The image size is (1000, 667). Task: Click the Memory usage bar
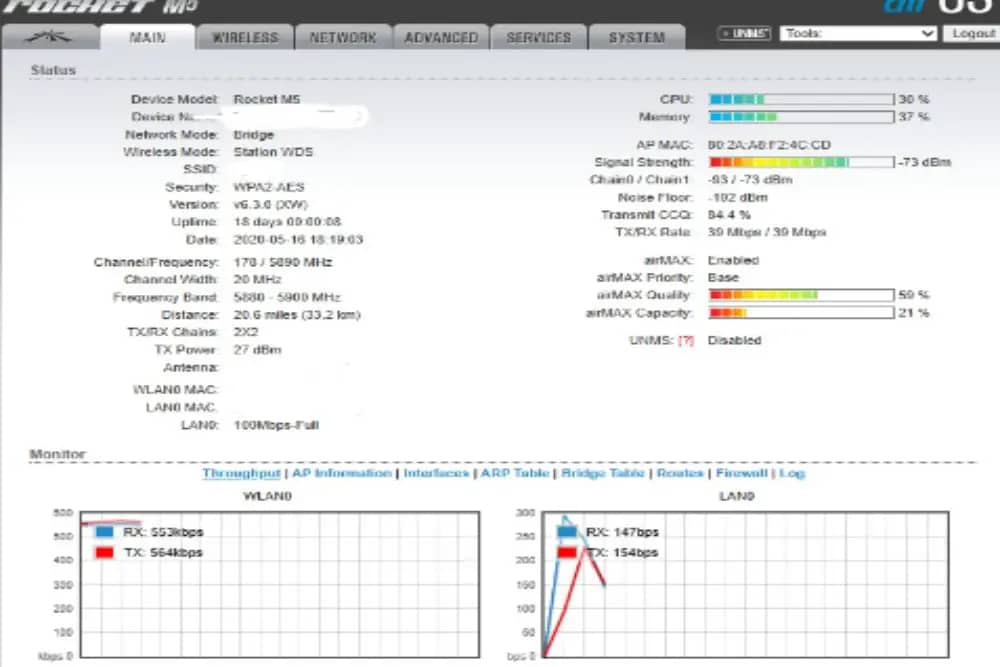pyautogui.click(x=802, y=117)
